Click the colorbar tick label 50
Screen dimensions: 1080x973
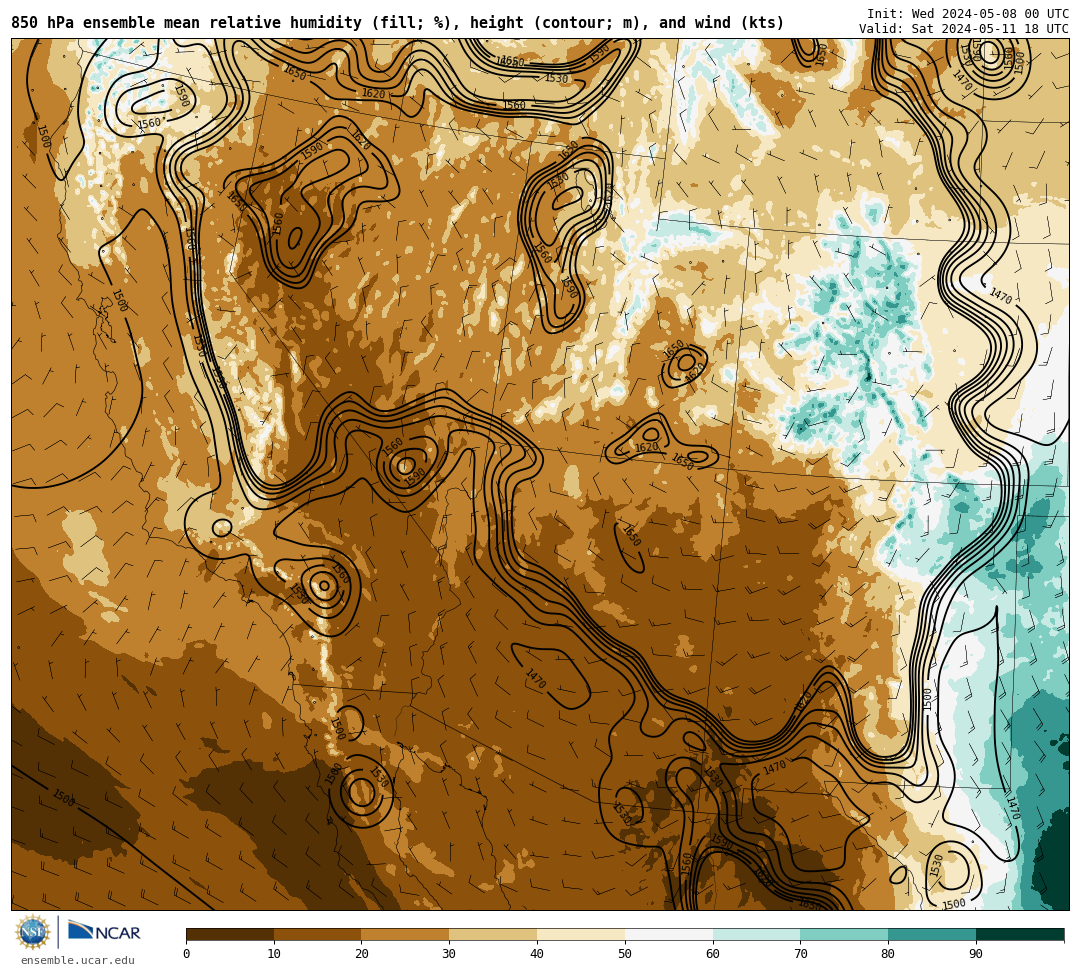pos(625,954)
